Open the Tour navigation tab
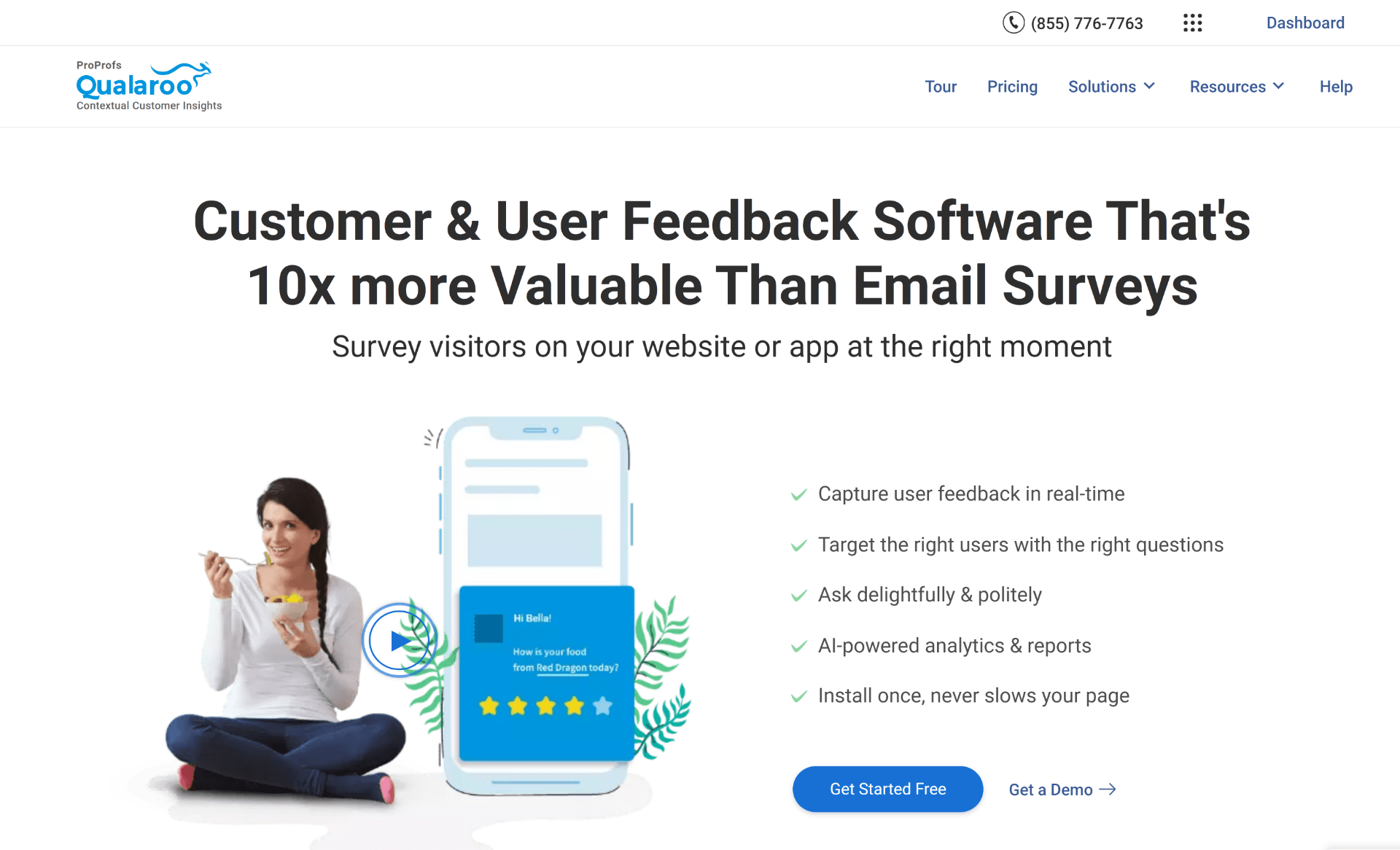The image size is (1400, 850). coord(941,85)
